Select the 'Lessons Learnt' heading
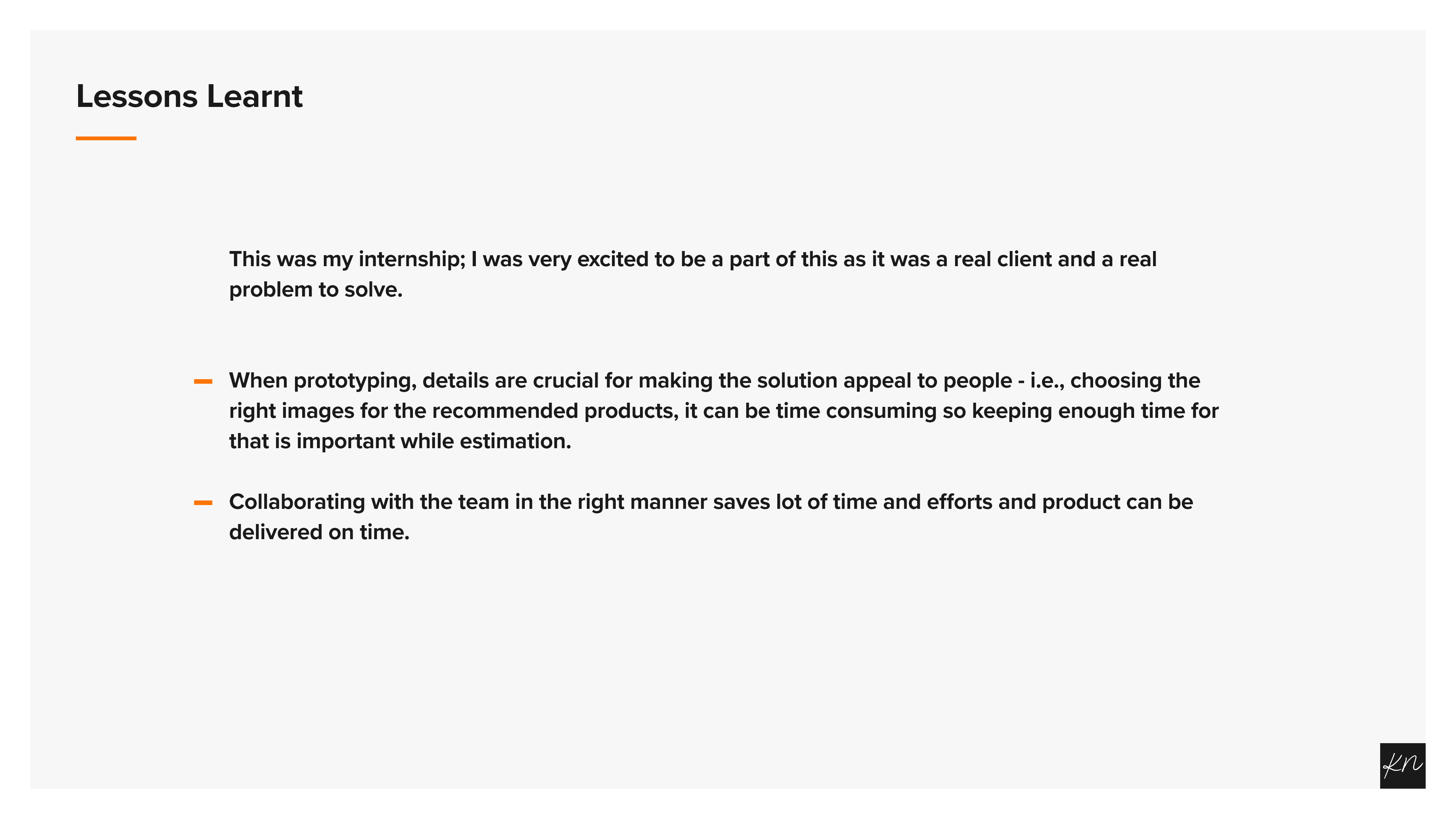 [x=189, y=96]
